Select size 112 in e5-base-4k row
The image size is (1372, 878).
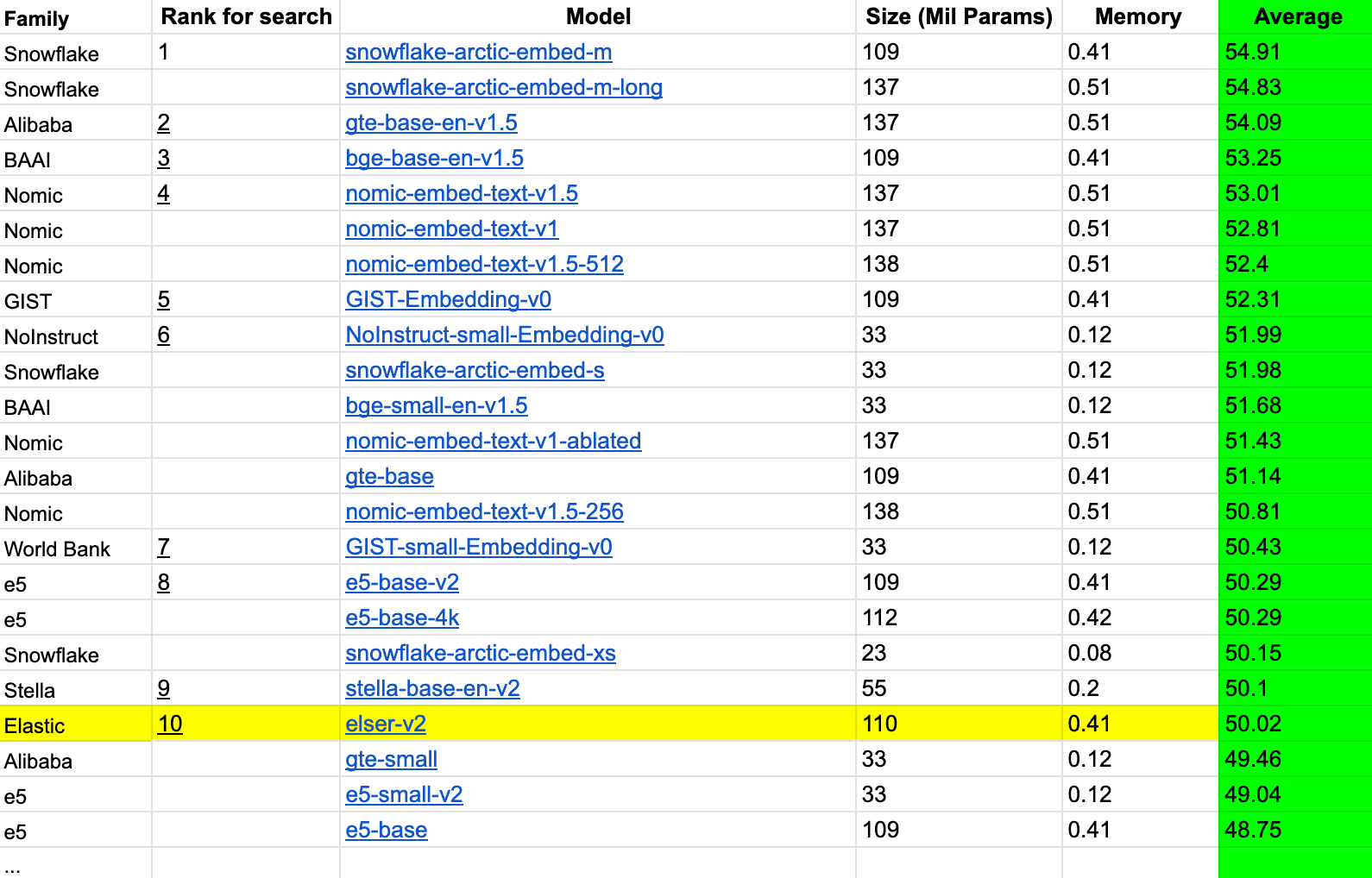[x=959, y=618]
